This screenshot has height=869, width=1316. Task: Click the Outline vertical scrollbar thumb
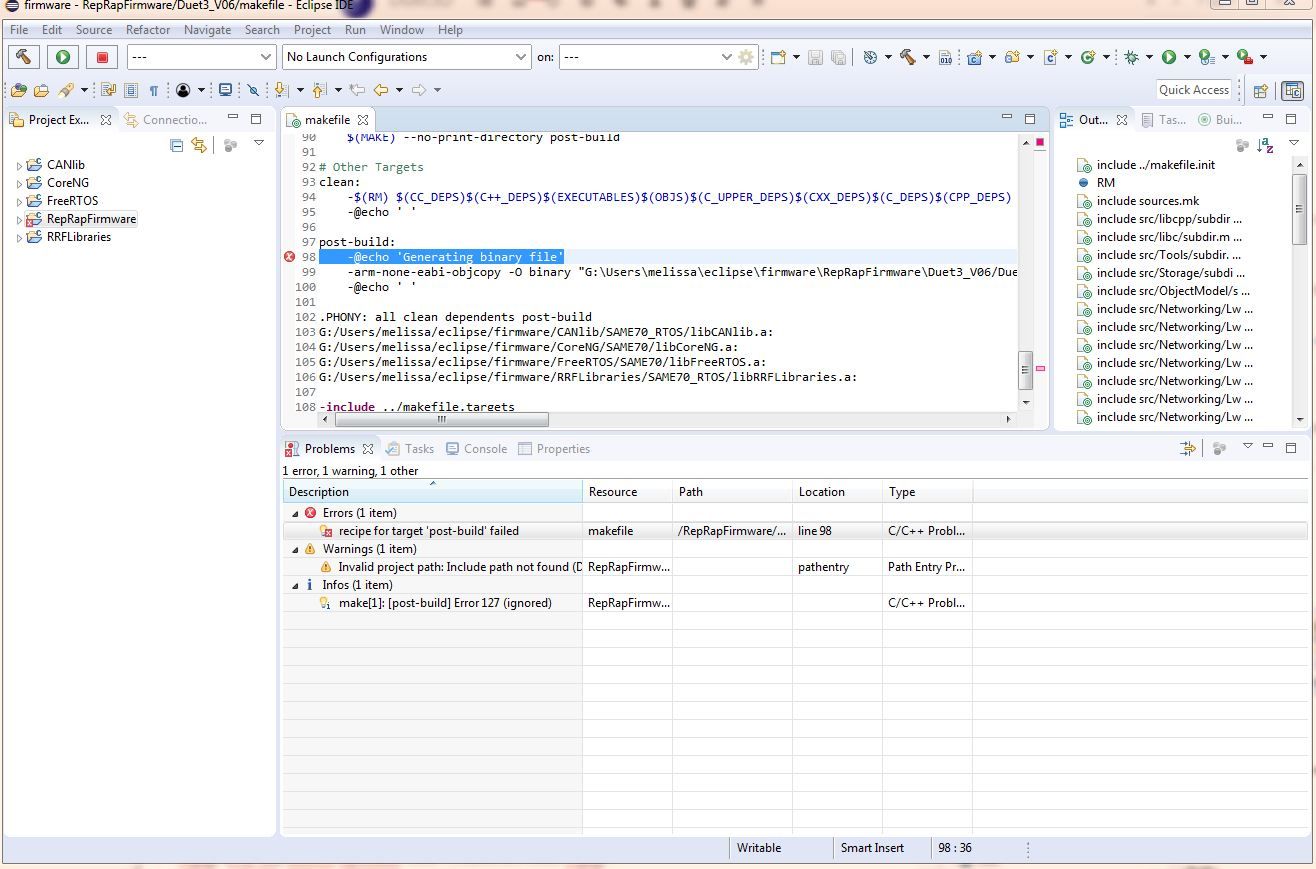click(1299, 210)
